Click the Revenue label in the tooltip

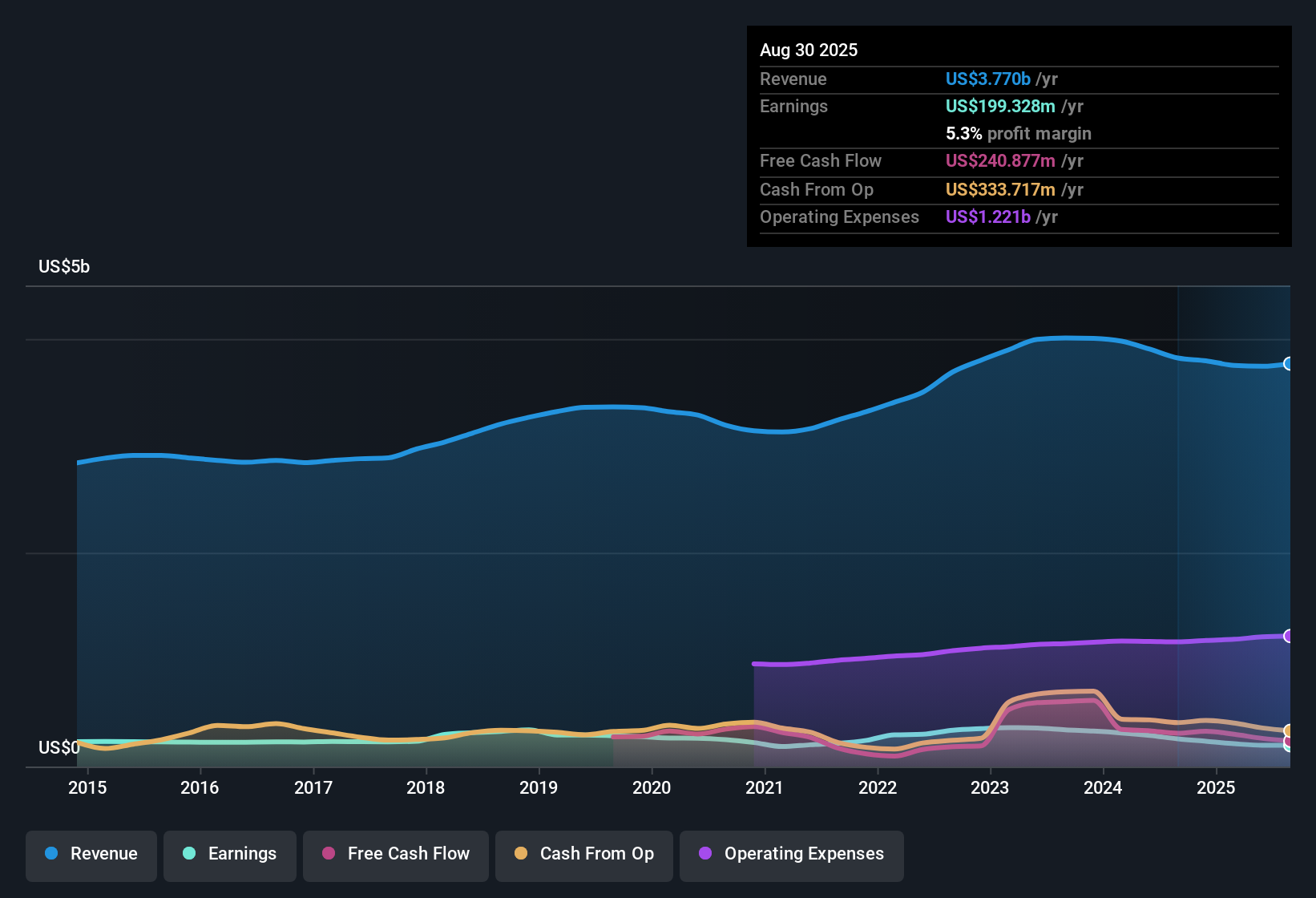(793, 79)
